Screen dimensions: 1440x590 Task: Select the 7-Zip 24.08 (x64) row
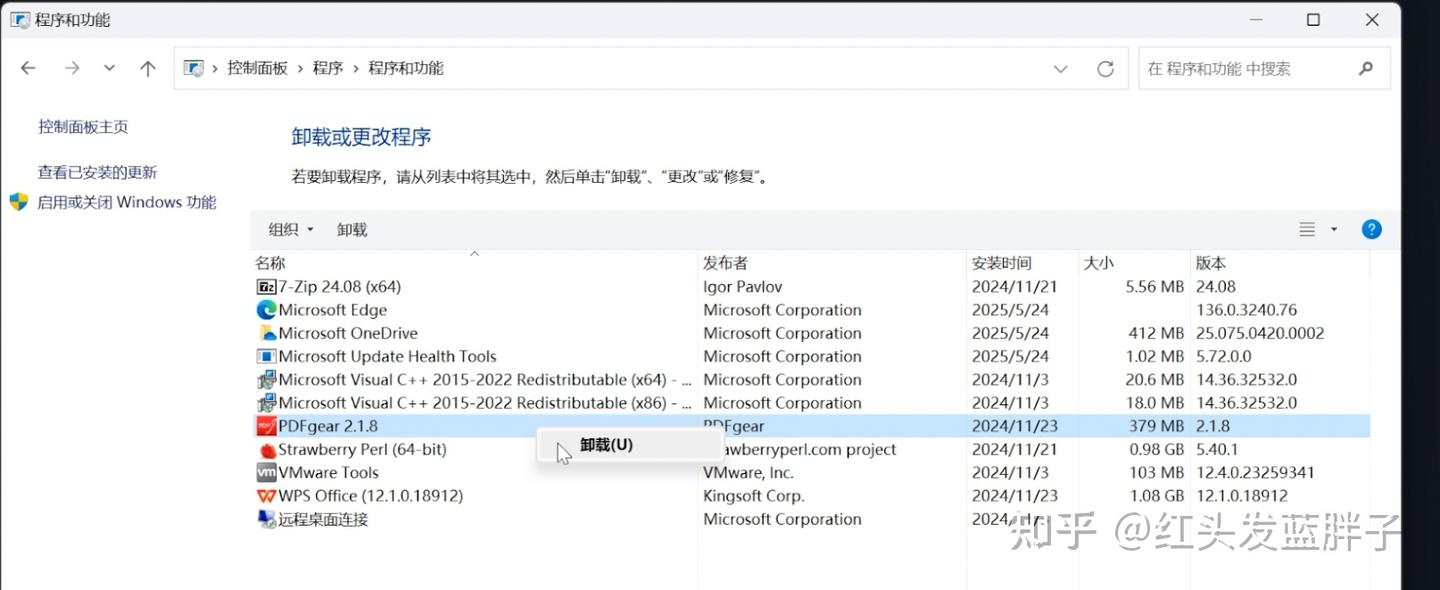point(810,286)
